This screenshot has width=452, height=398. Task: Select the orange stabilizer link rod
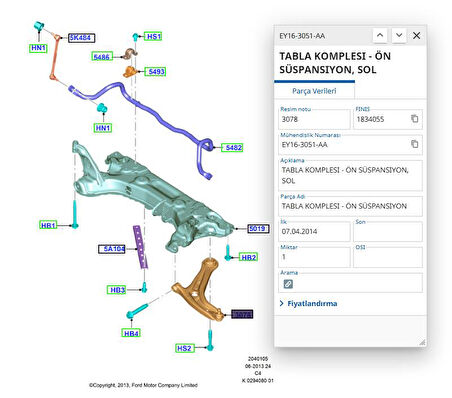tap(55, 58)
